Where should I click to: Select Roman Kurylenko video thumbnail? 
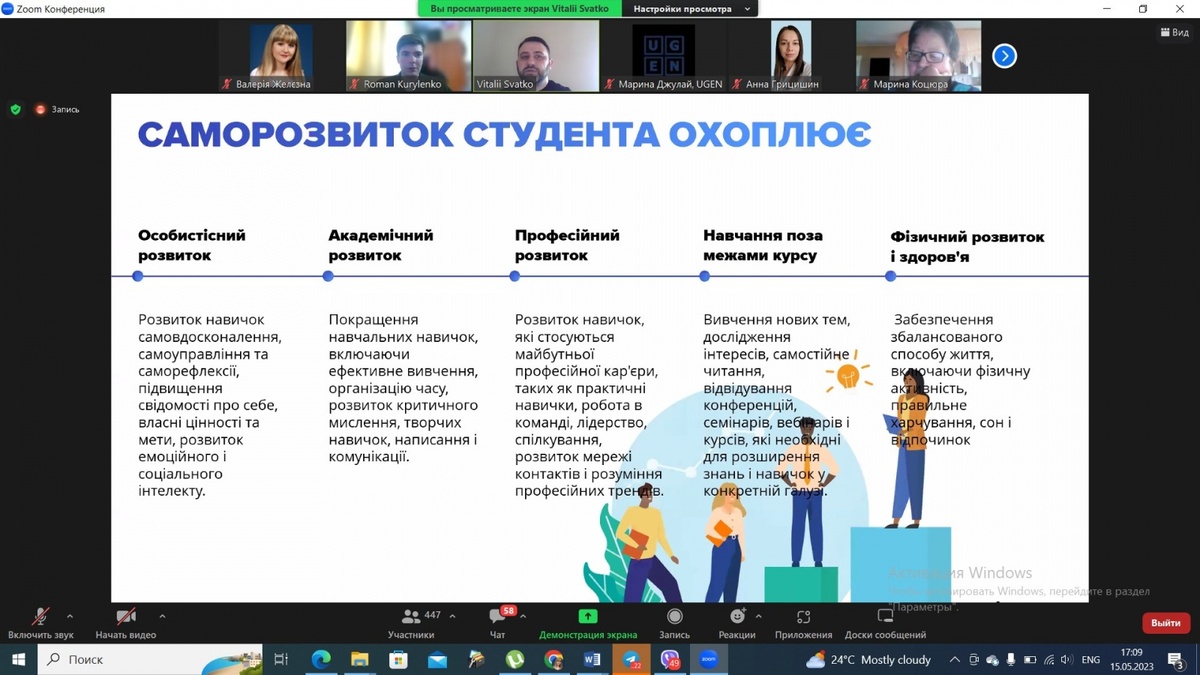click(408, 56)
